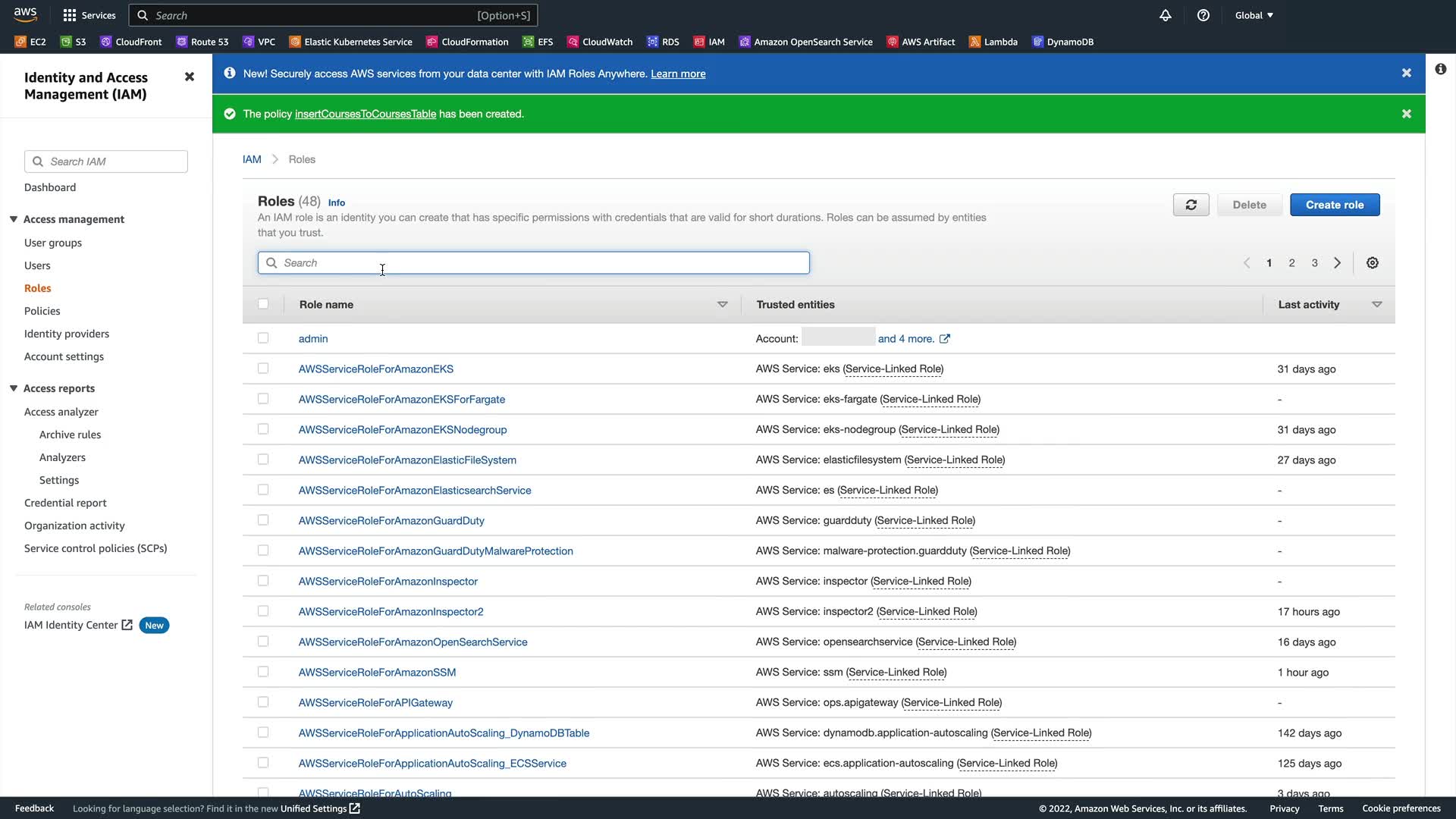Open the notifications bell icon

[x=1166, y=15]
